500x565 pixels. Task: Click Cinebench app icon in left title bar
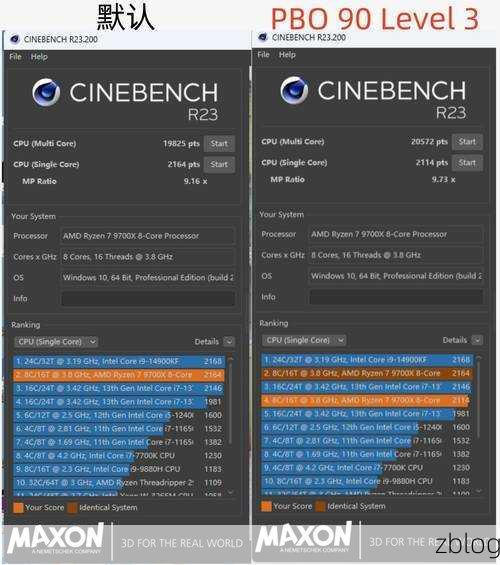tap(15, 39)
